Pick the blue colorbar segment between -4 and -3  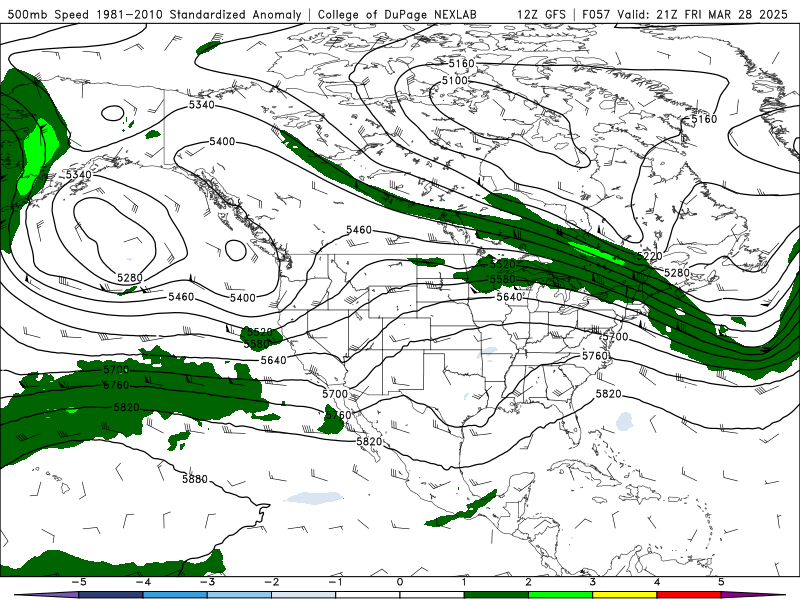[174, 595]
